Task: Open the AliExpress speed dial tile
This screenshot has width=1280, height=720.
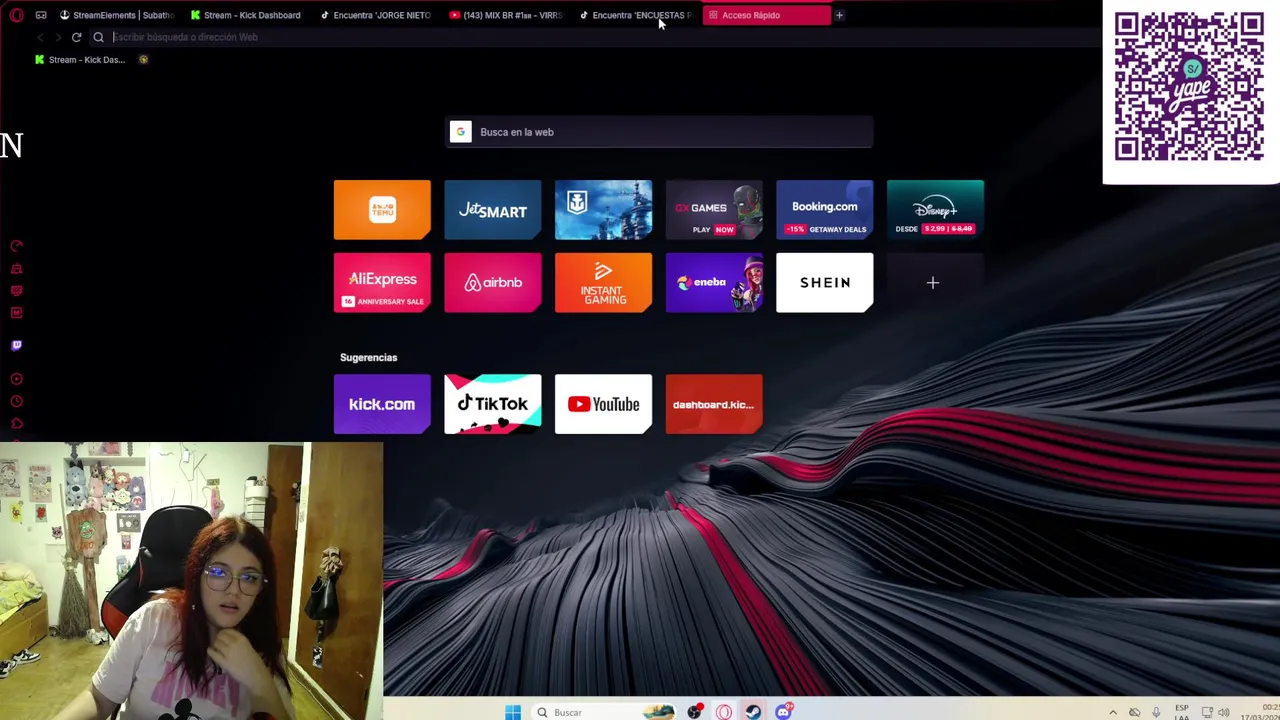Action: pyautogui.click(x=382, y=283)
